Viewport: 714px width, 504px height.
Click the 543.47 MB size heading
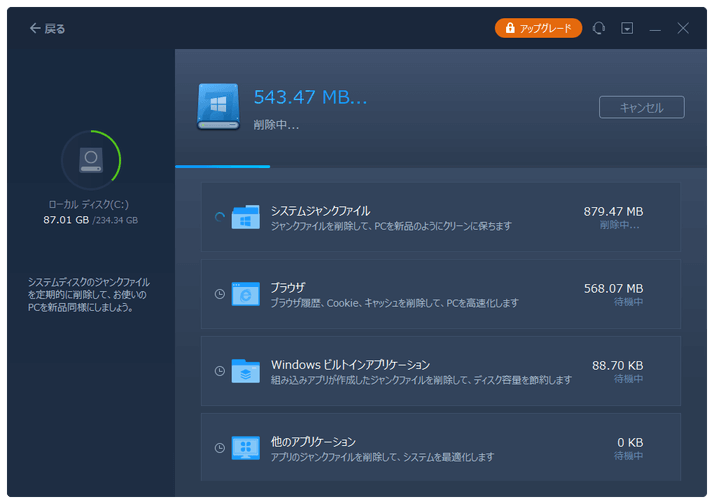point(310,97)
